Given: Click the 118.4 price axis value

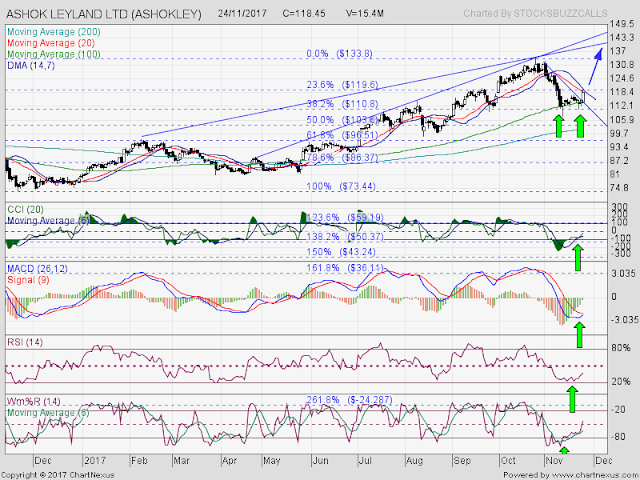Looking at the screenshot, I should tap(622, 92).
